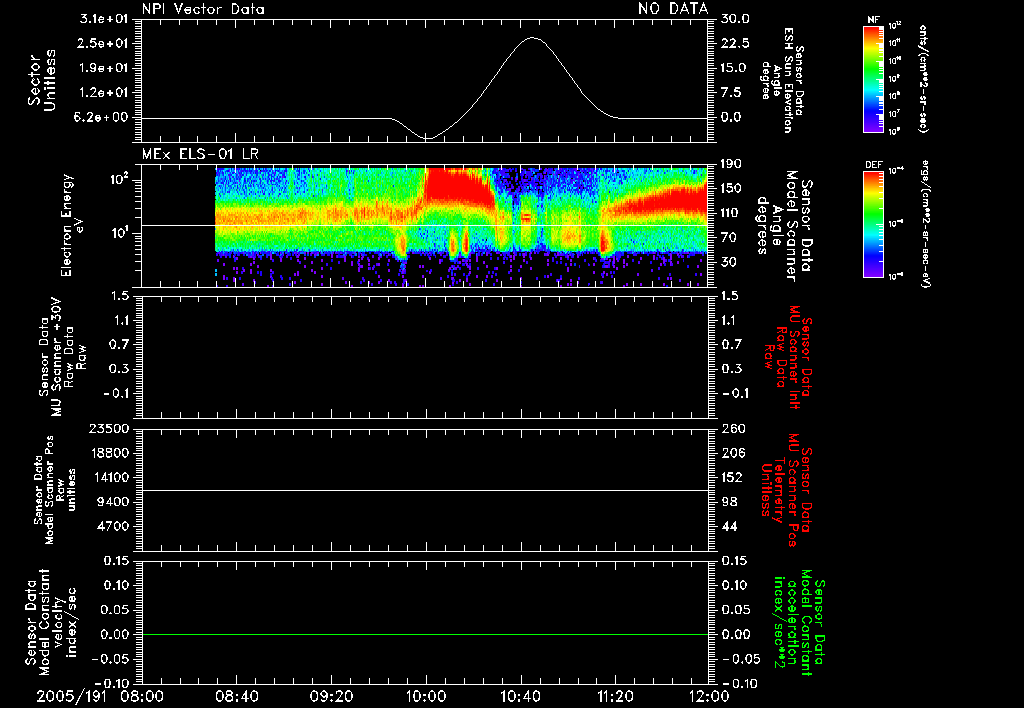The height and width of the screenshot is (708, 1024).
Task: Click the DEF energy flux color bar
Action: tap(874, 224)
